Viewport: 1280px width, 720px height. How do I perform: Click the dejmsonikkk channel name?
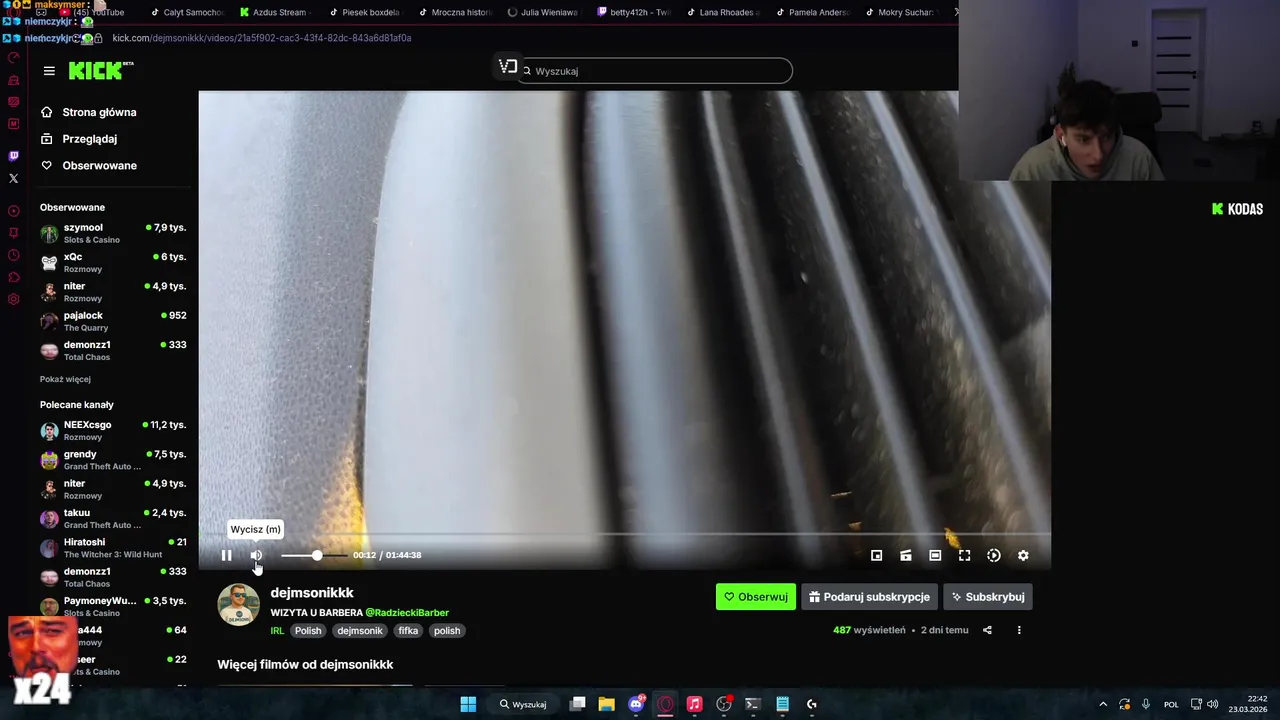[x=312, y=593]
